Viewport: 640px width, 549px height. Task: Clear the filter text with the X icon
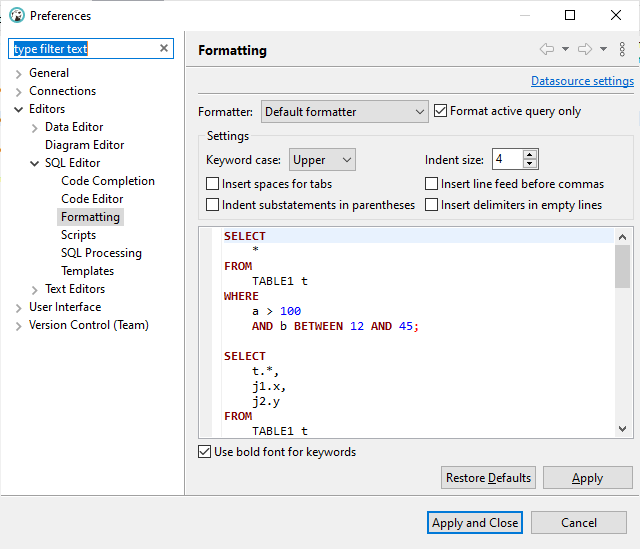click(164, 48)
